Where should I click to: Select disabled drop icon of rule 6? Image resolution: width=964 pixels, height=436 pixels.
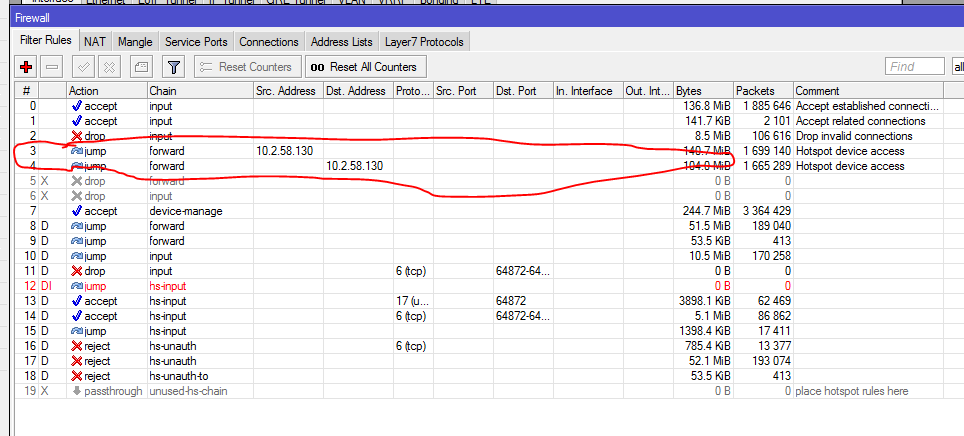click(77, 196)
